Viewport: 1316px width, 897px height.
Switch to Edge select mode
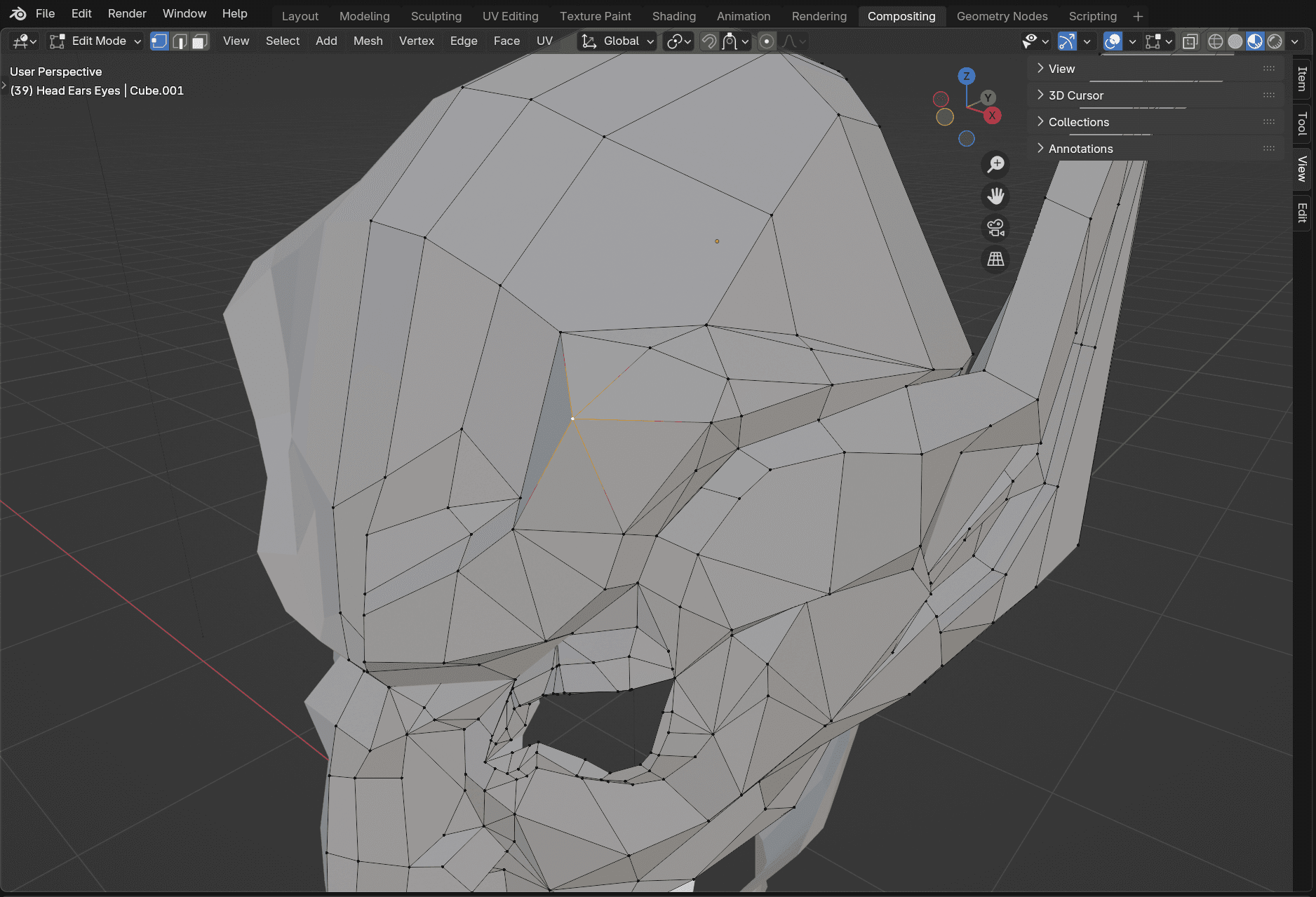click(180, 41)
